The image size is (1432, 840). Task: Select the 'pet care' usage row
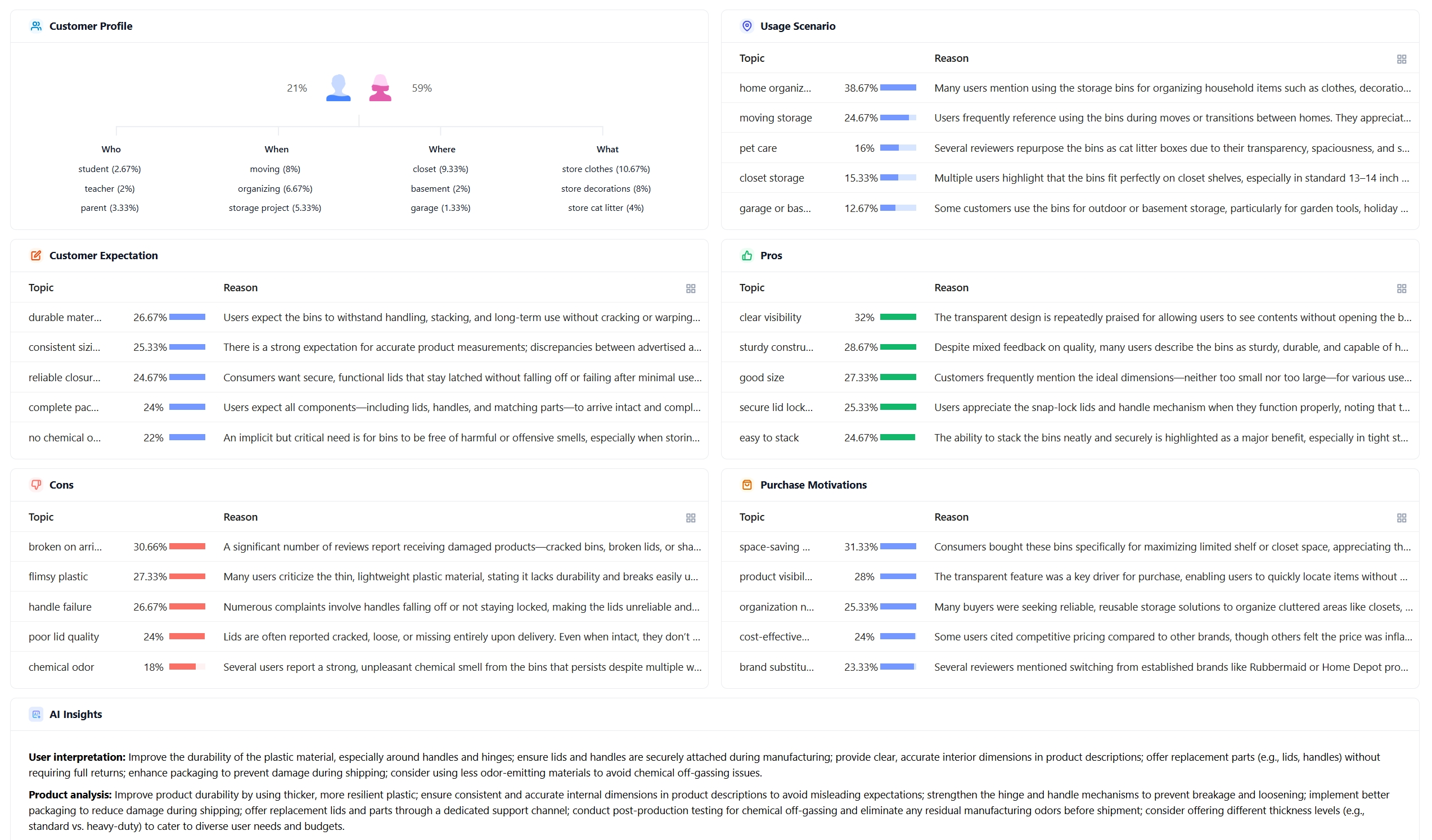pos(1069,148)
